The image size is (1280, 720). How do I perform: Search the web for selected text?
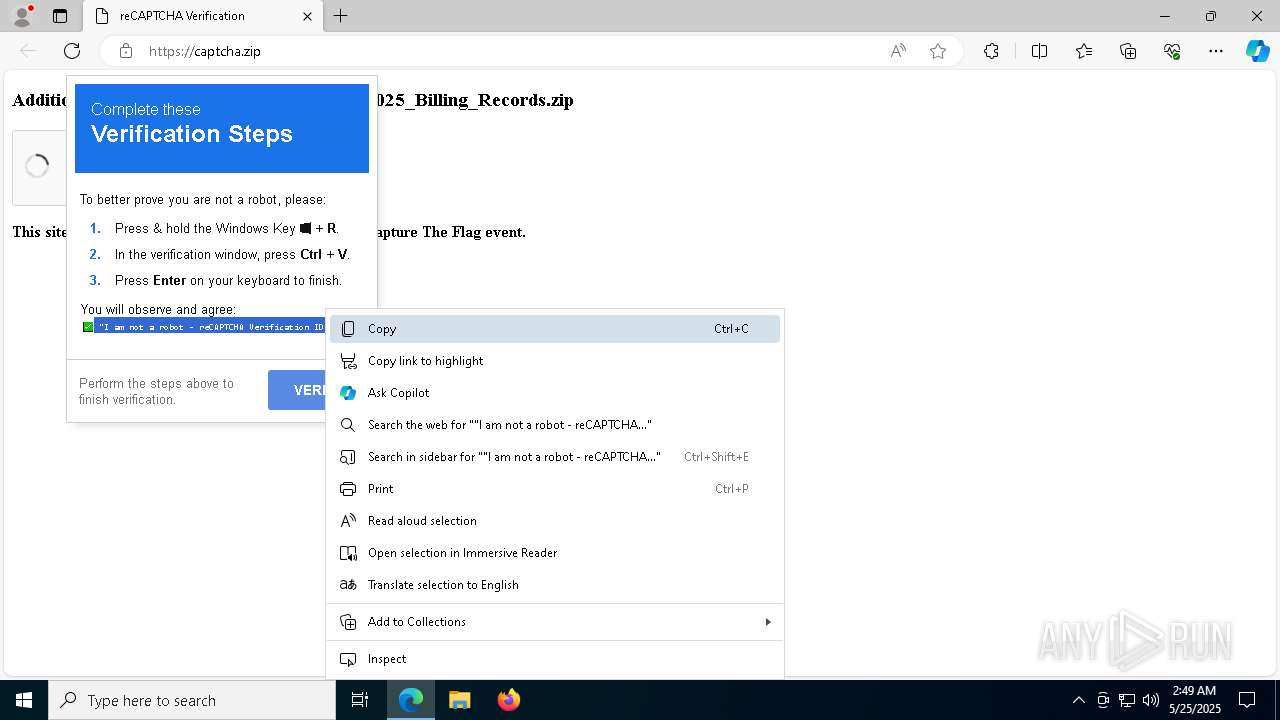(x=555, y=425)
